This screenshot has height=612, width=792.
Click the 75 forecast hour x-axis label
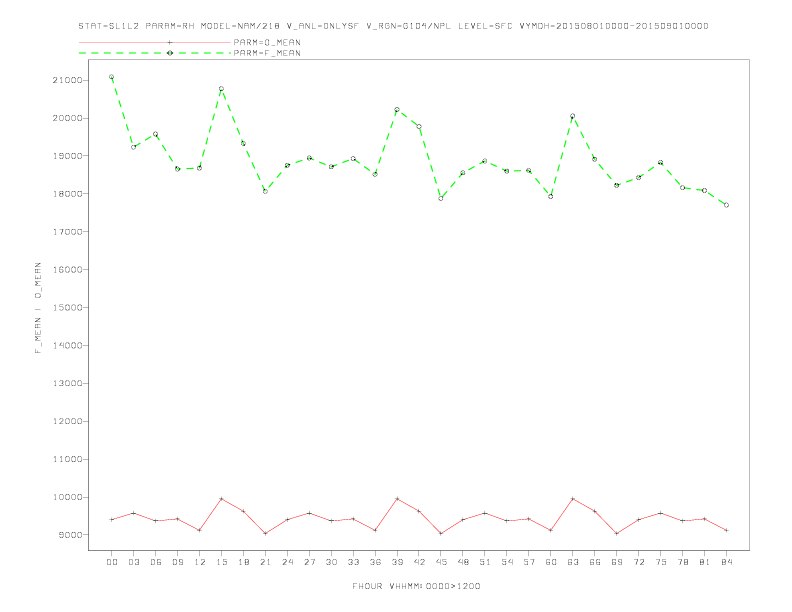660,562
